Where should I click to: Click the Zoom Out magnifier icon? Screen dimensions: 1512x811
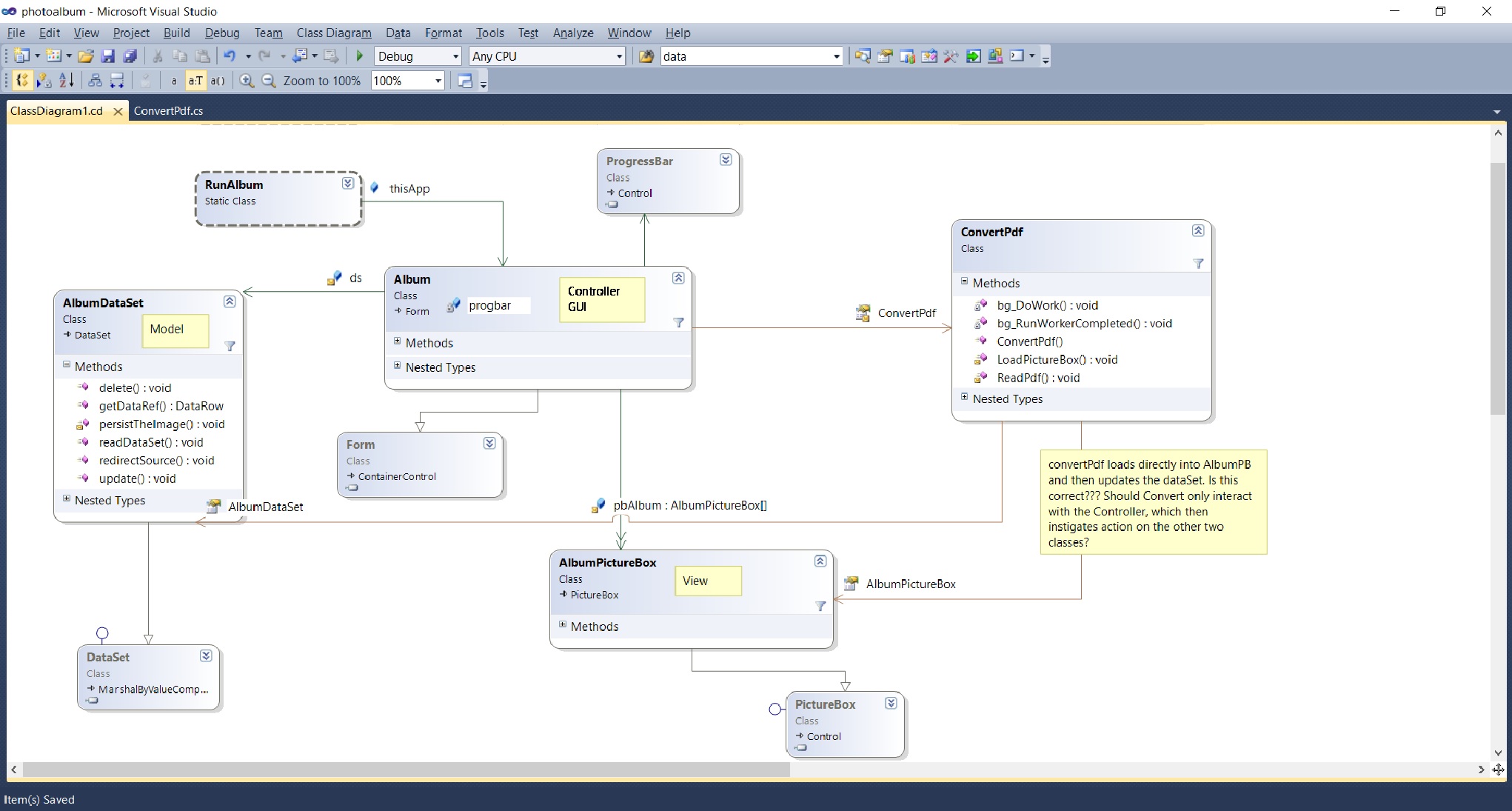269,81
